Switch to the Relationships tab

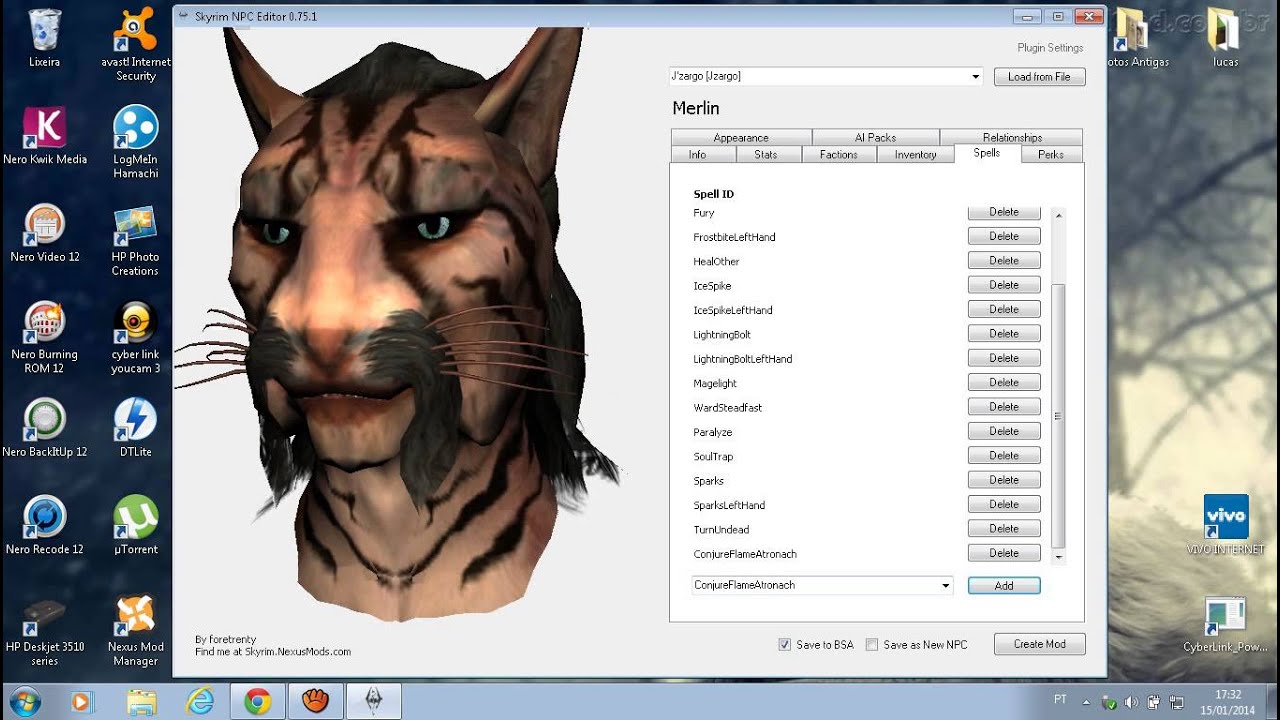pos(1012,138)
